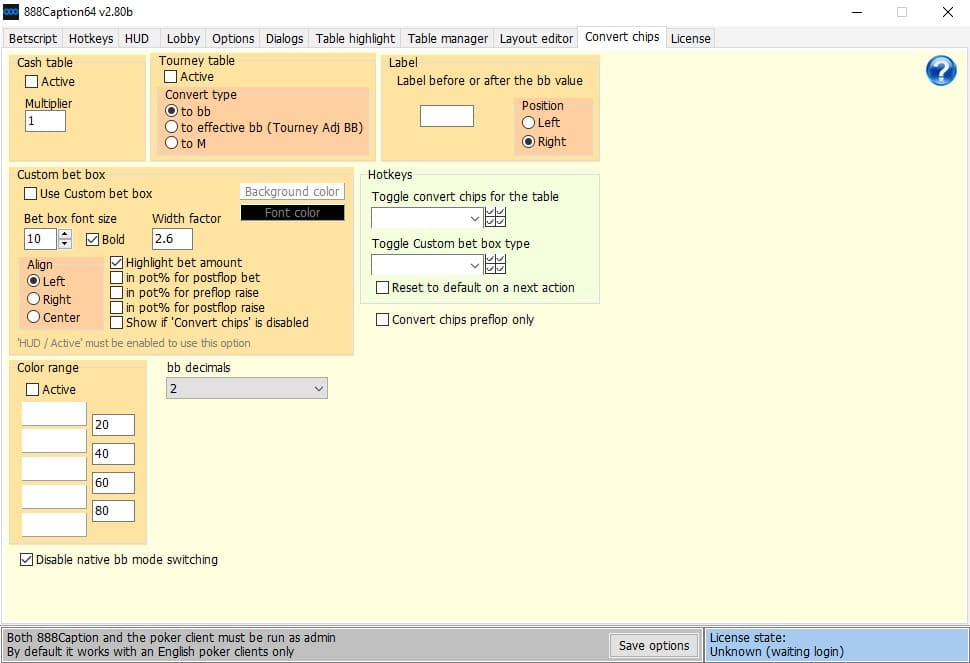This screenshot has width=970, height=663.
Task: Open the License tab
Action: tap(690, 38)
